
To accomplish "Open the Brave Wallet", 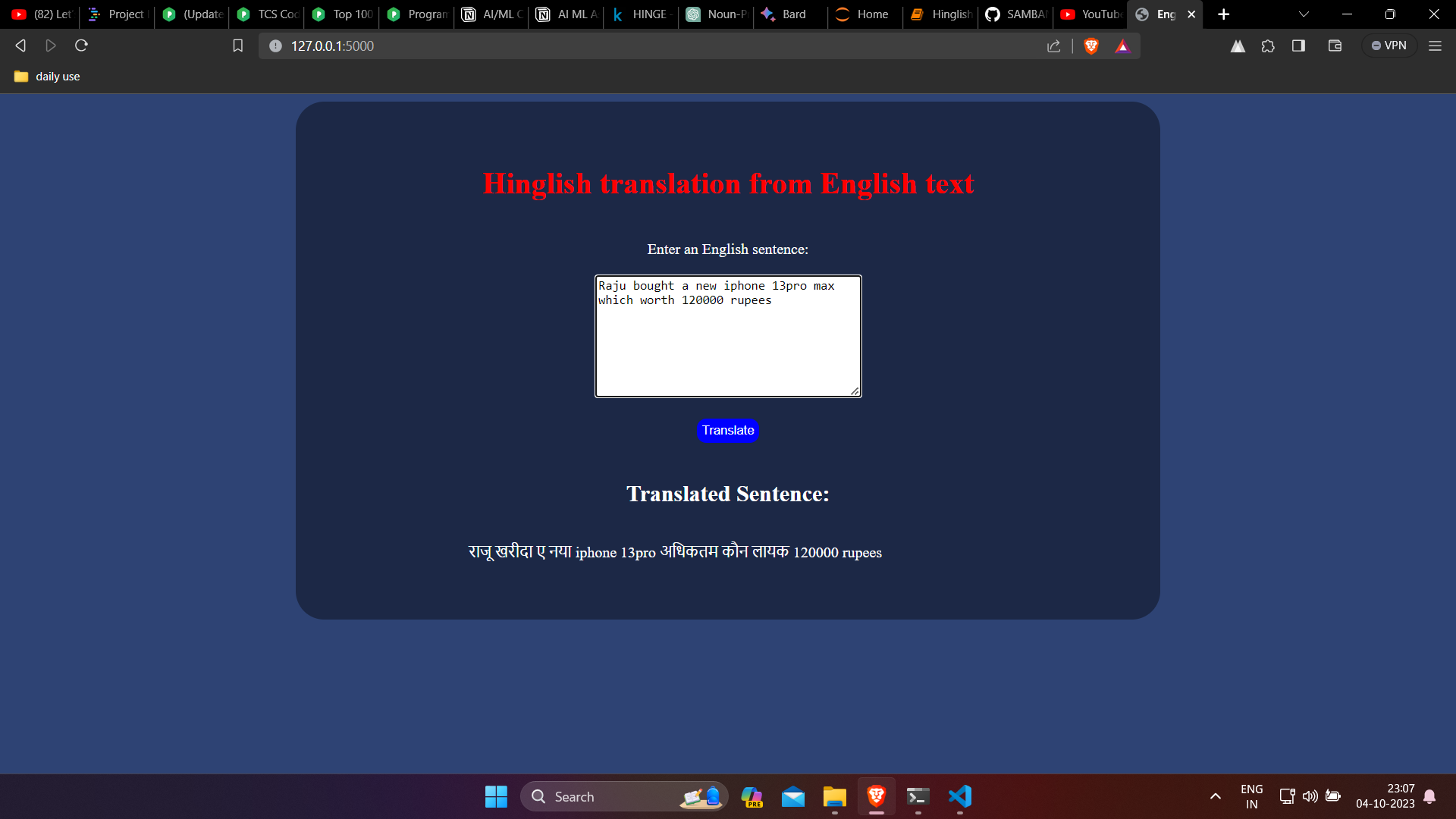I will click(x=1335, y=45).
